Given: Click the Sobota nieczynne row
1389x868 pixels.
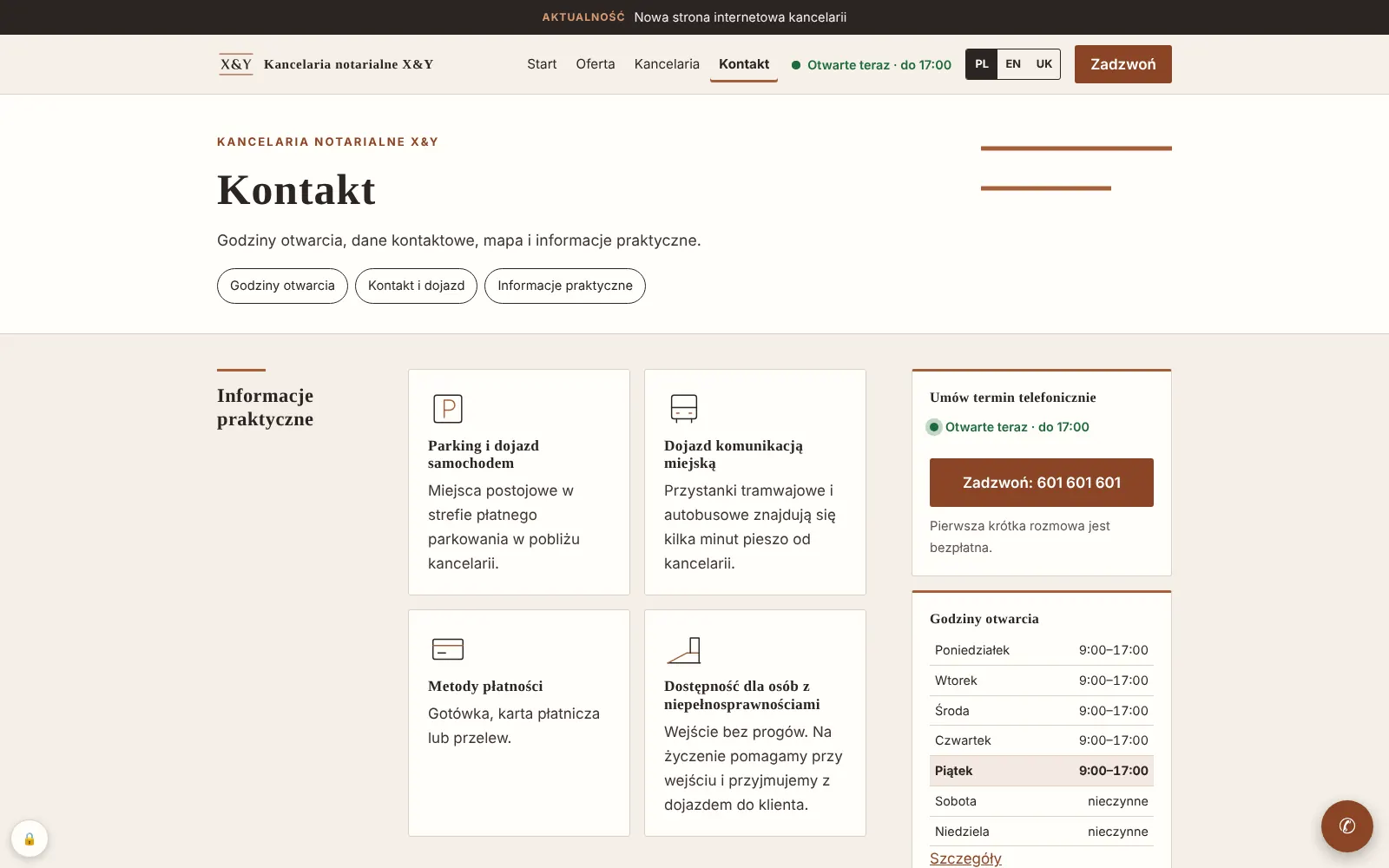Looking at the screenshot, I should pyautogui.click(x=1042, y=801).
